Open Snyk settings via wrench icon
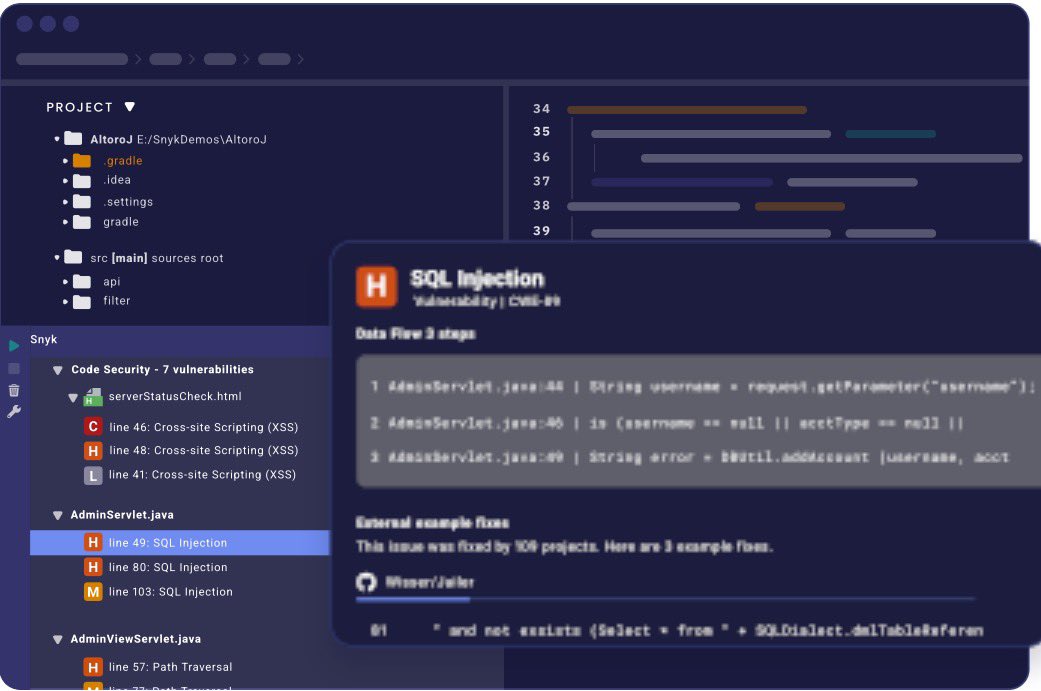Image resolution: width=1041 pixels, height=691 pixels. click(14, 411)
